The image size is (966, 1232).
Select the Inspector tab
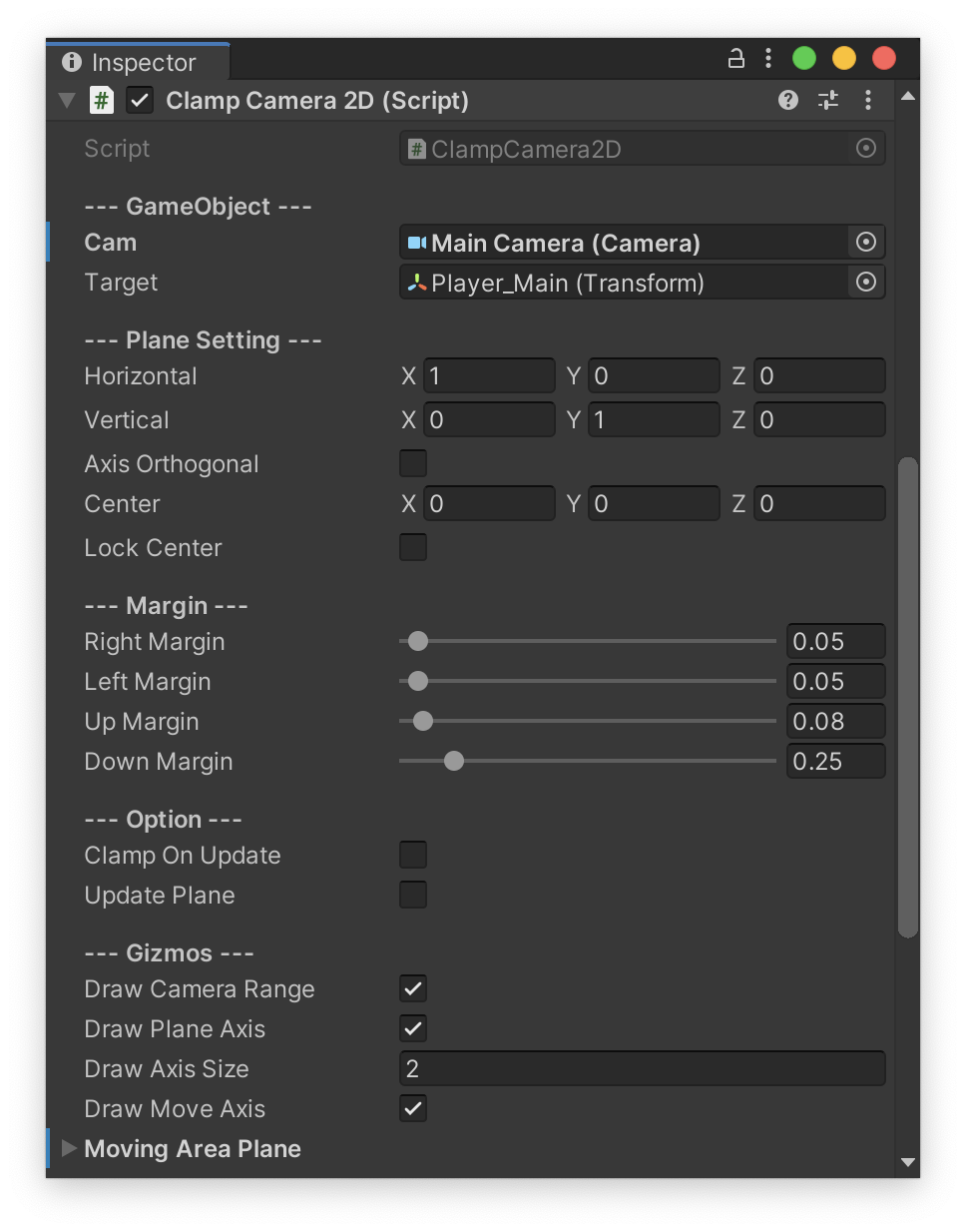(x=138, y=62)
